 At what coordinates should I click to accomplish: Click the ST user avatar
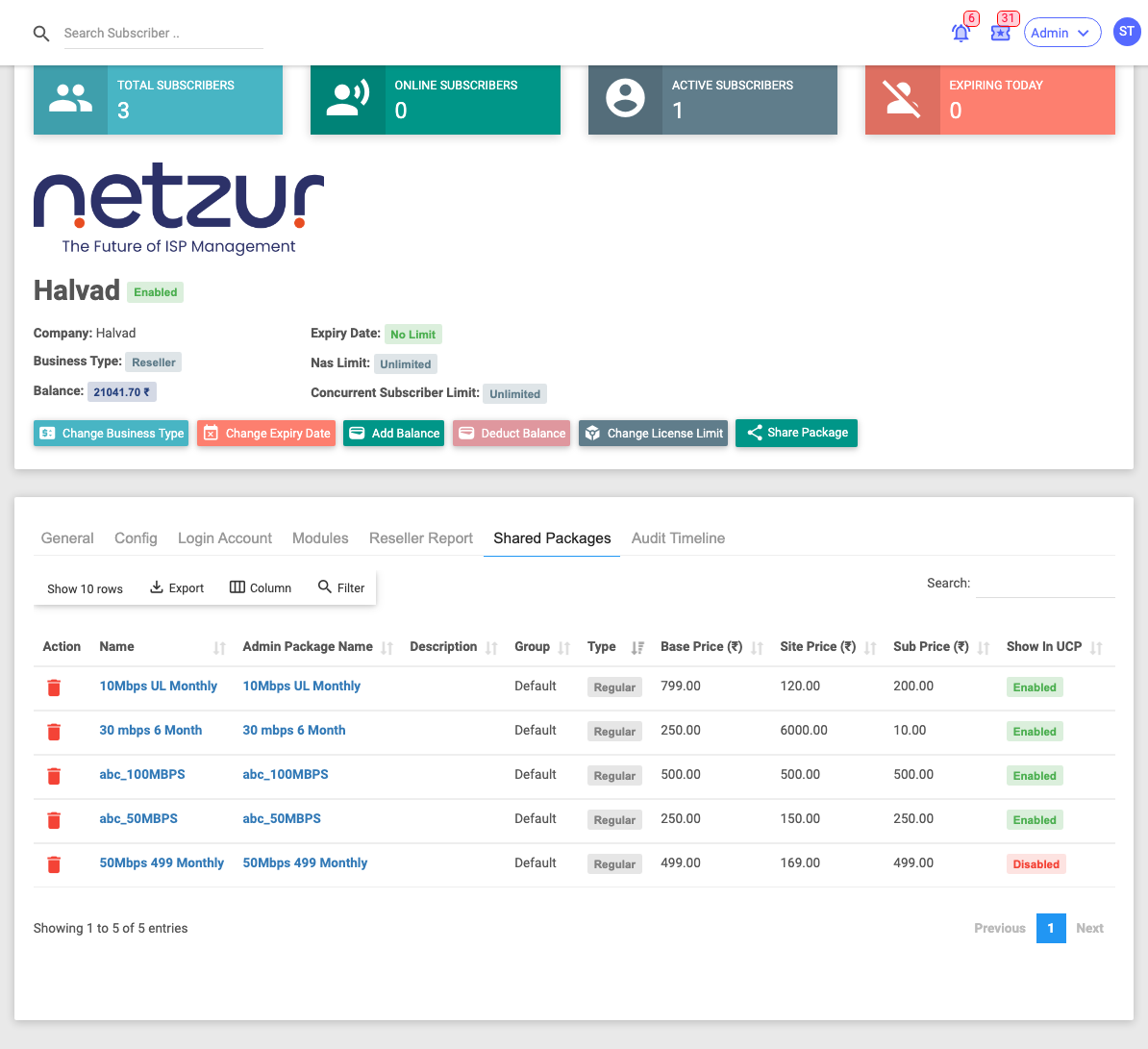pyautogui.click(x=1127, y=32)
